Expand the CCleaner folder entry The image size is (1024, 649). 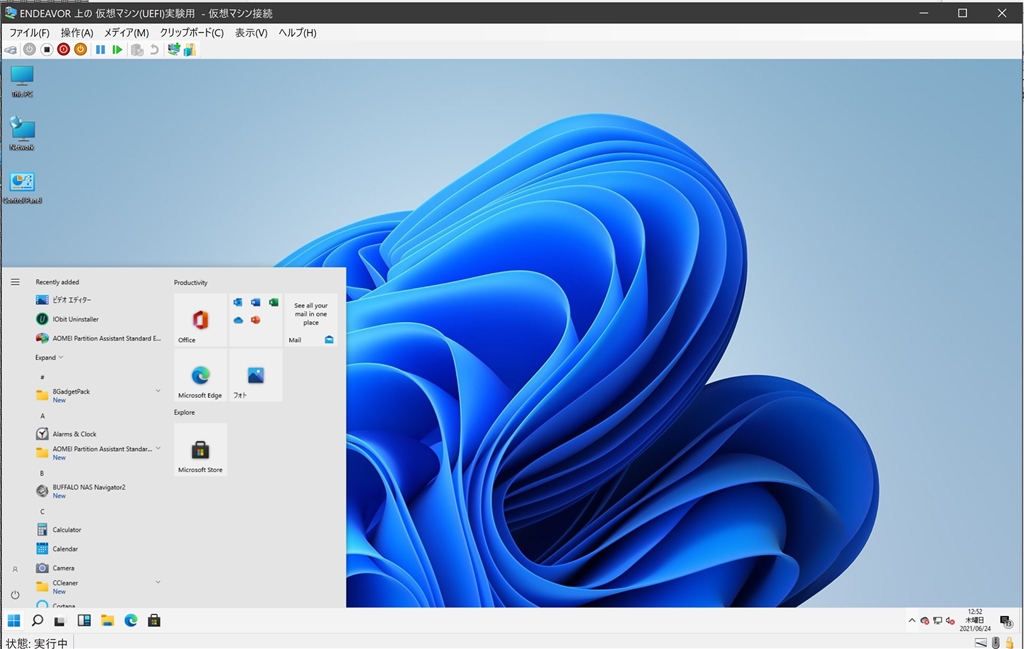coord(158,582)
